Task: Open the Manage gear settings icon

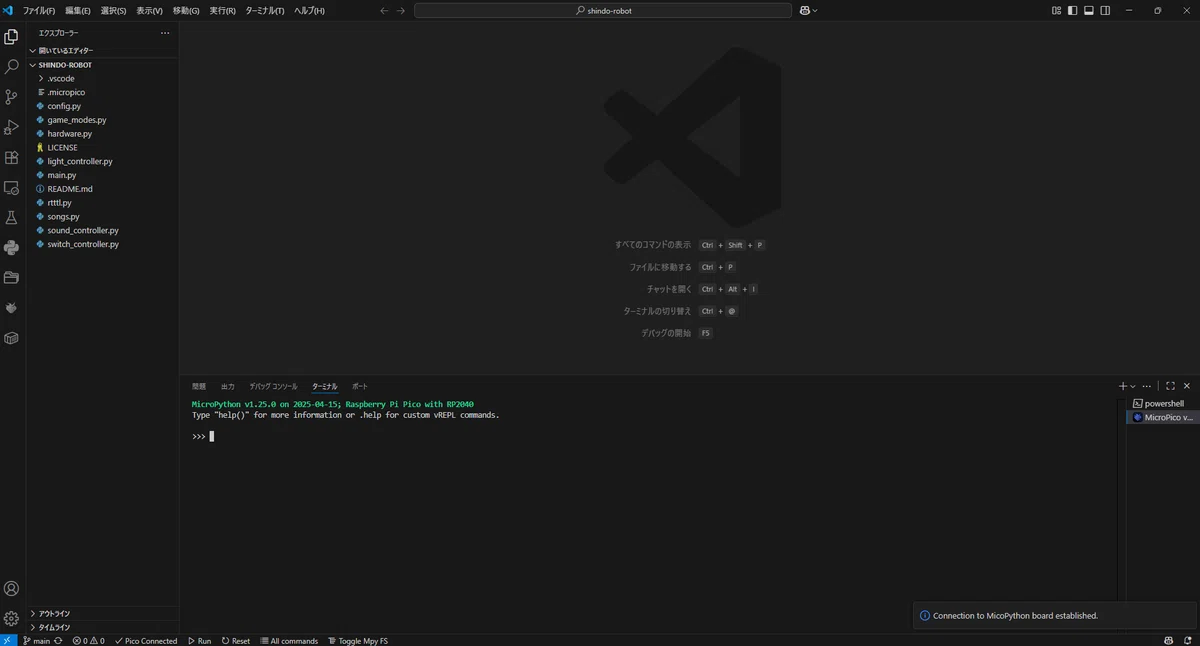Action: (x=11, y=619)
